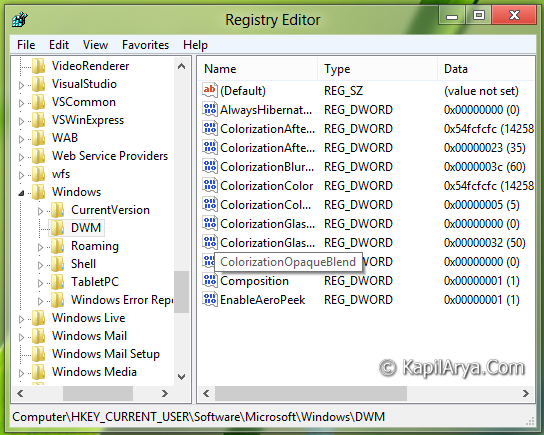Click the 0x0000003c (60) data cell
544x435 pixels.
point(485,167)
